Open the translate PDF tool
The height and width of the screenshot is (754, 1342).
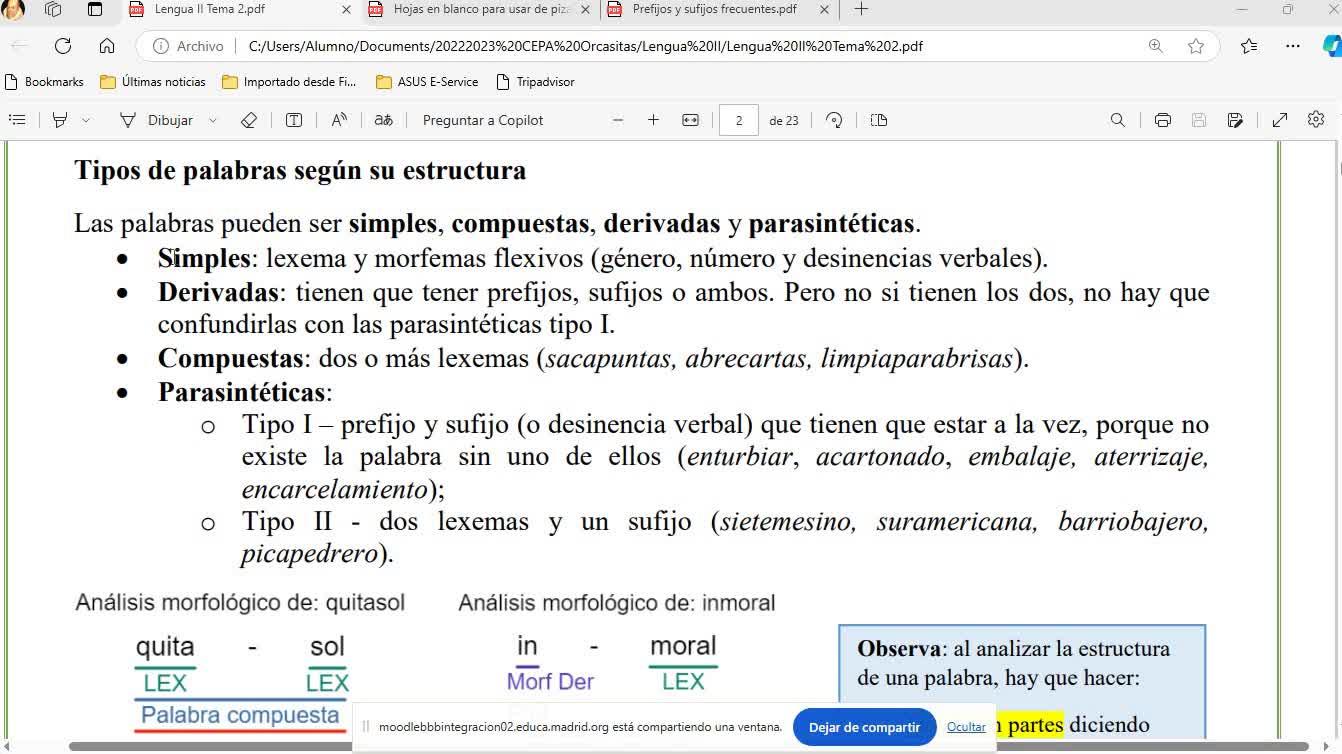[383, 120]
